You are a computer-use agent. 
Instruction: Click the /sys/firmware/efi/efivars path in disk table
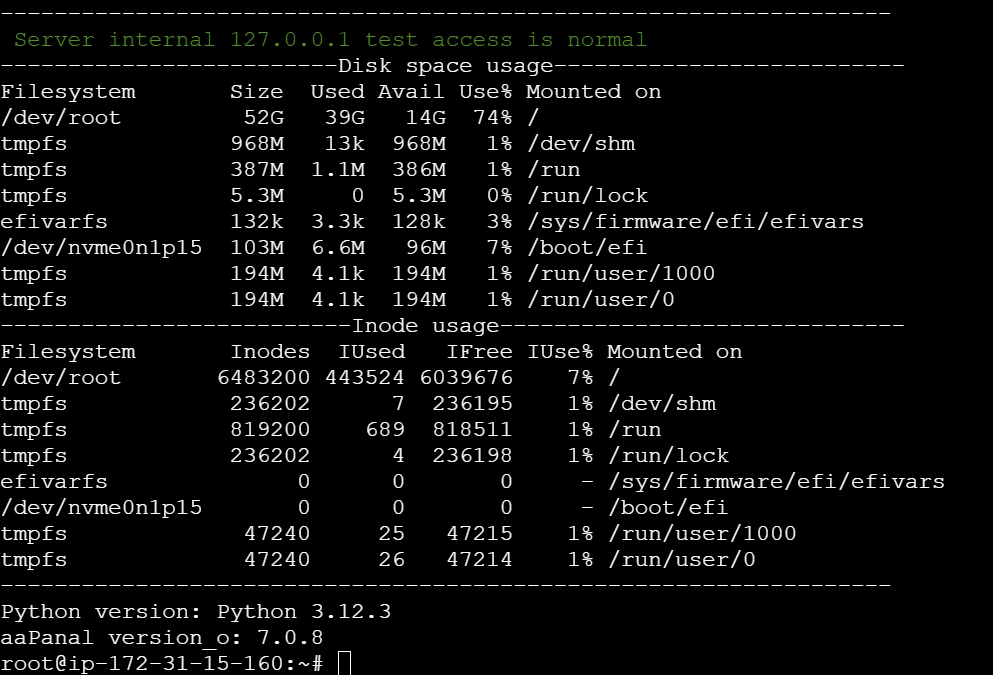(694, 222)
